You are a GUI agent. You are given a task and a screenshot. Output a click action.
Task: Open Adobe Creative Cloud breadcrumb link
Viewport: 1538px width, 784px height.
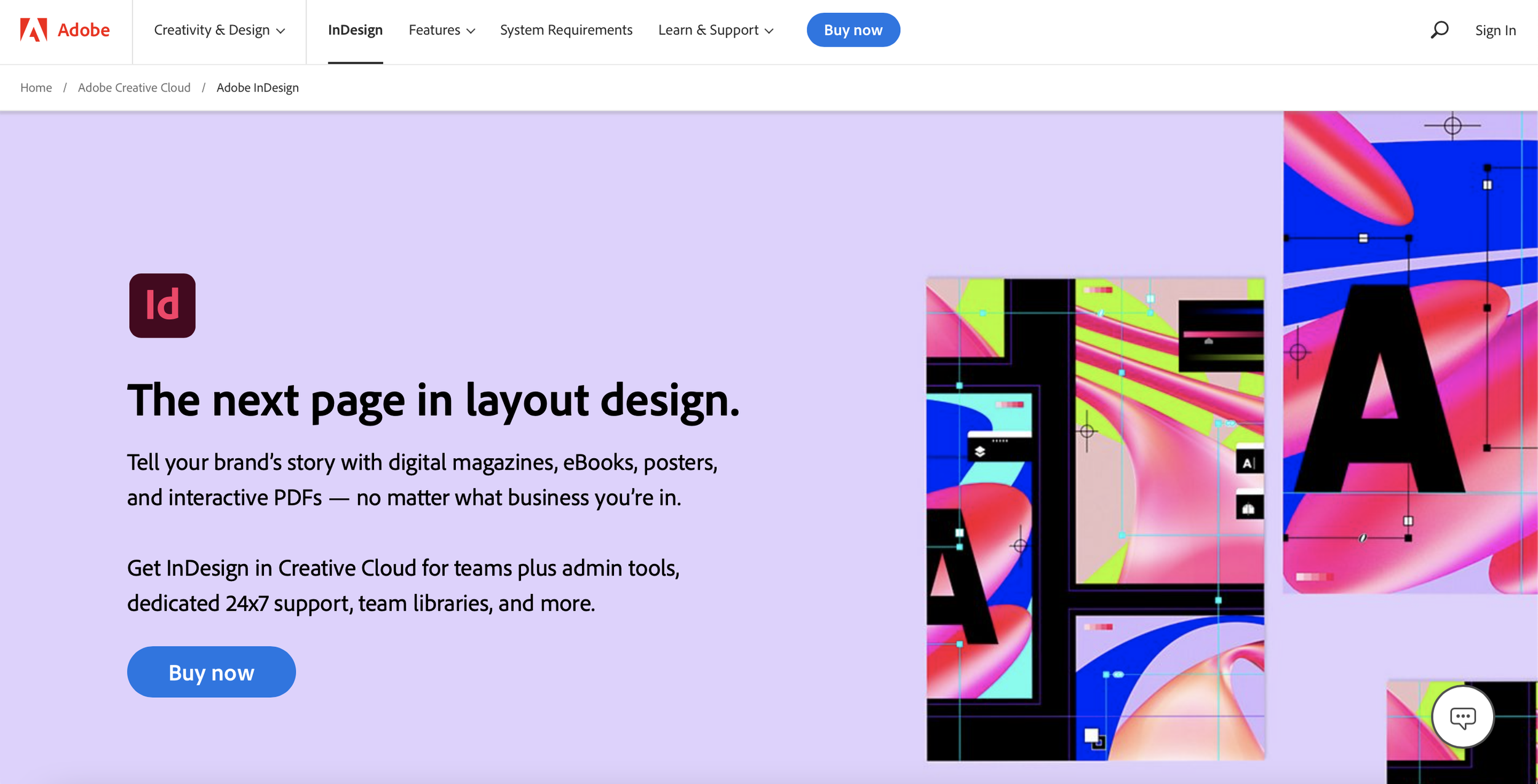pos(134,87)
